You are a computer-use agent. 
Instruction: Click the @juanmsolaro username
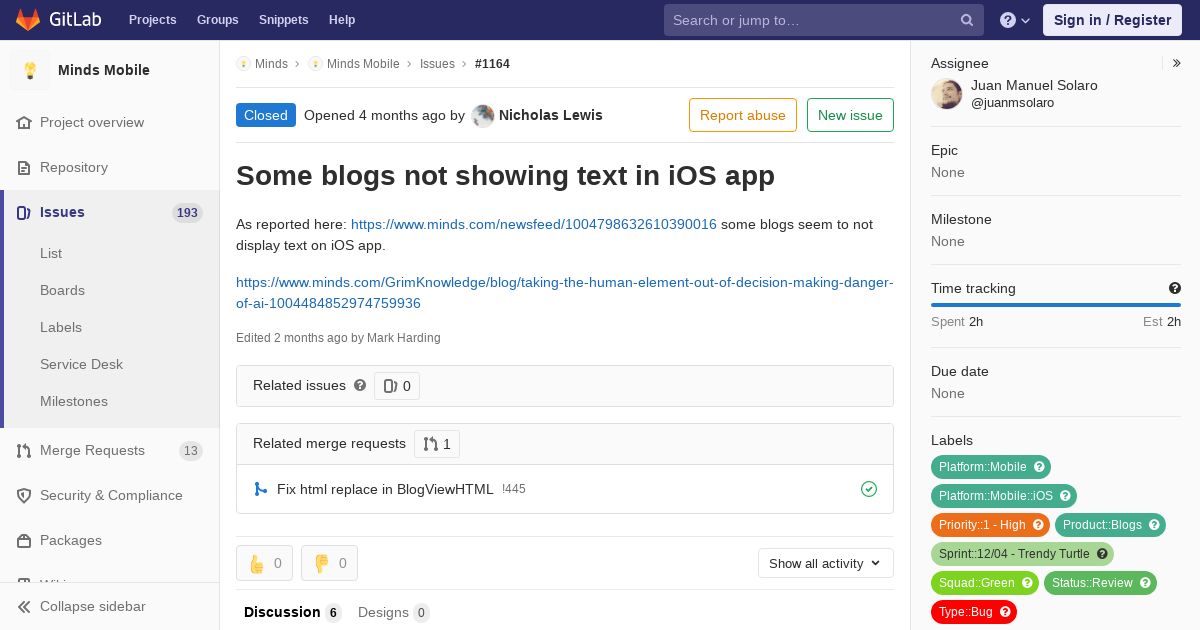(1012, 103)
